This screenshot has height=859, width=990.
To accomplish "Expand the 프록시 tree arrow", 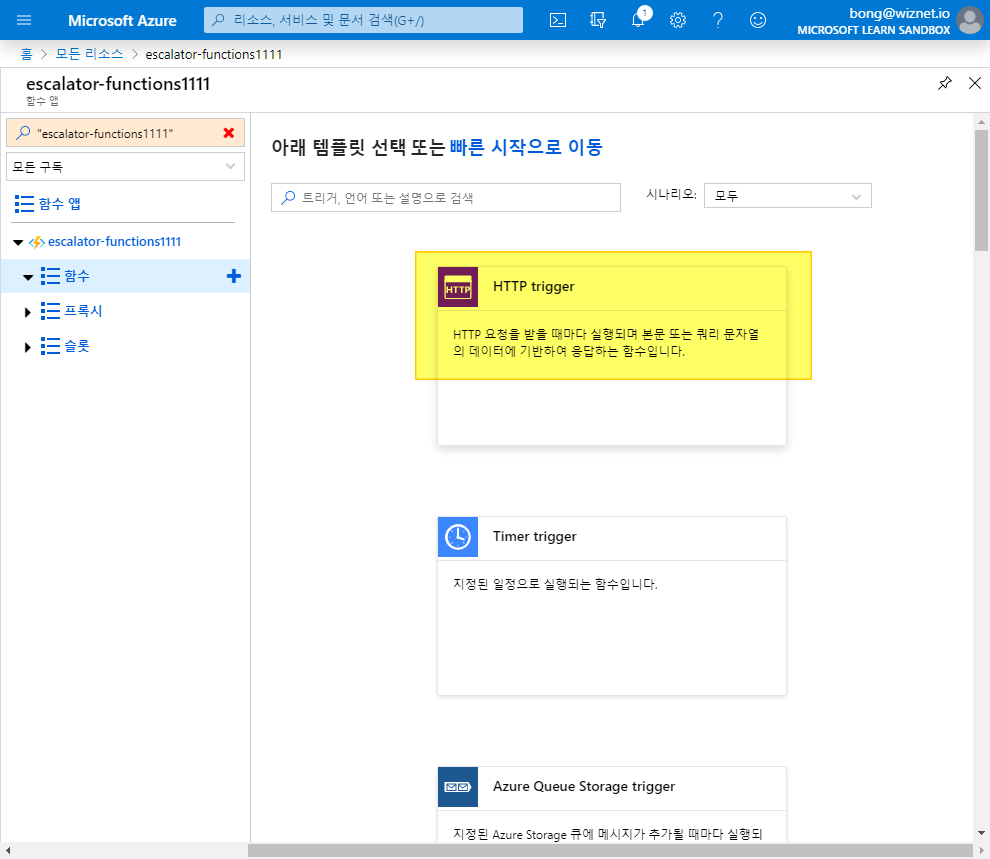I will pyautogui.click(x=27, y=312).
